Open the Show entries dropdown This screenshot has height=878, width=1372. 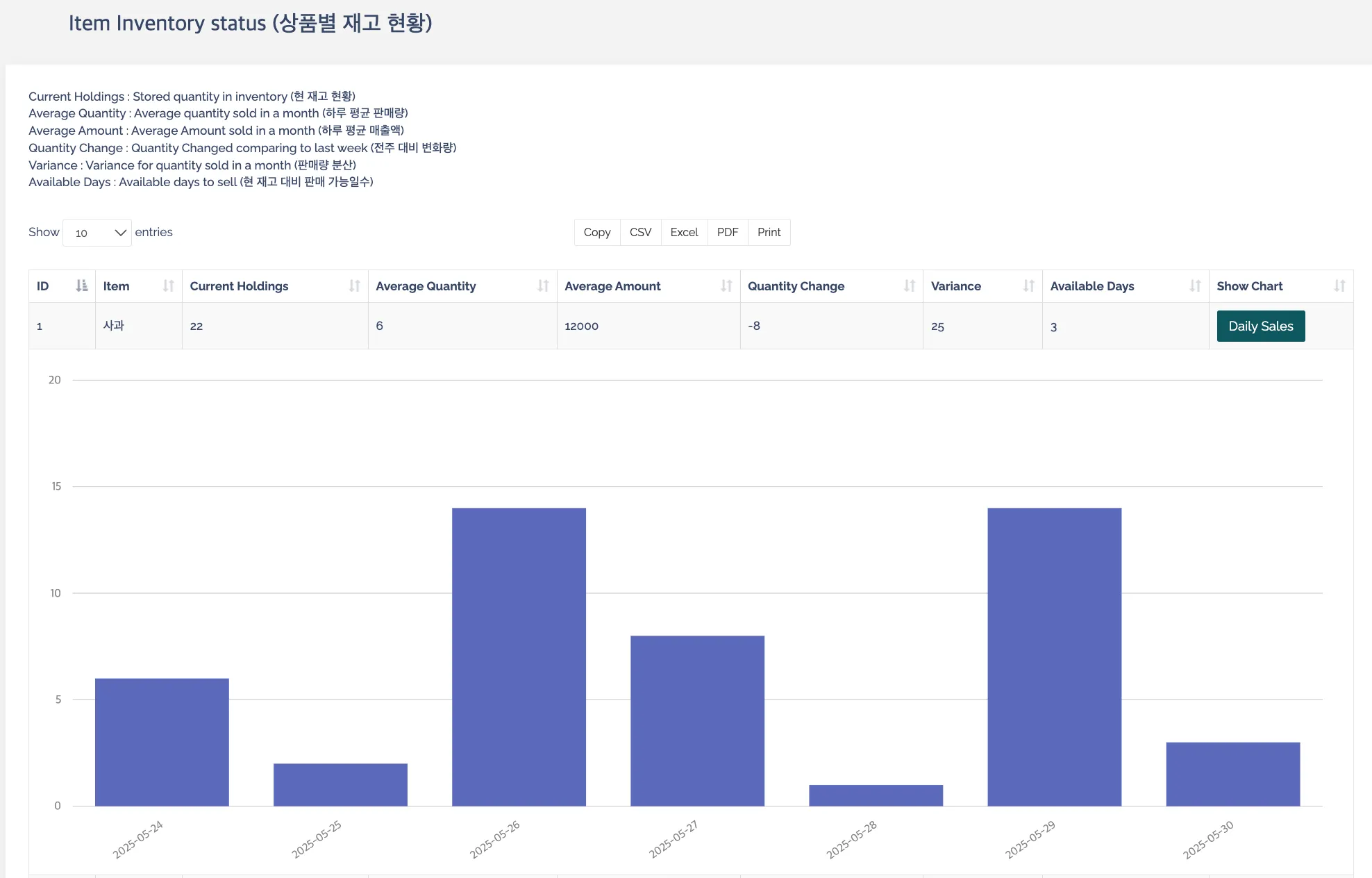click(x=97, y=233)
